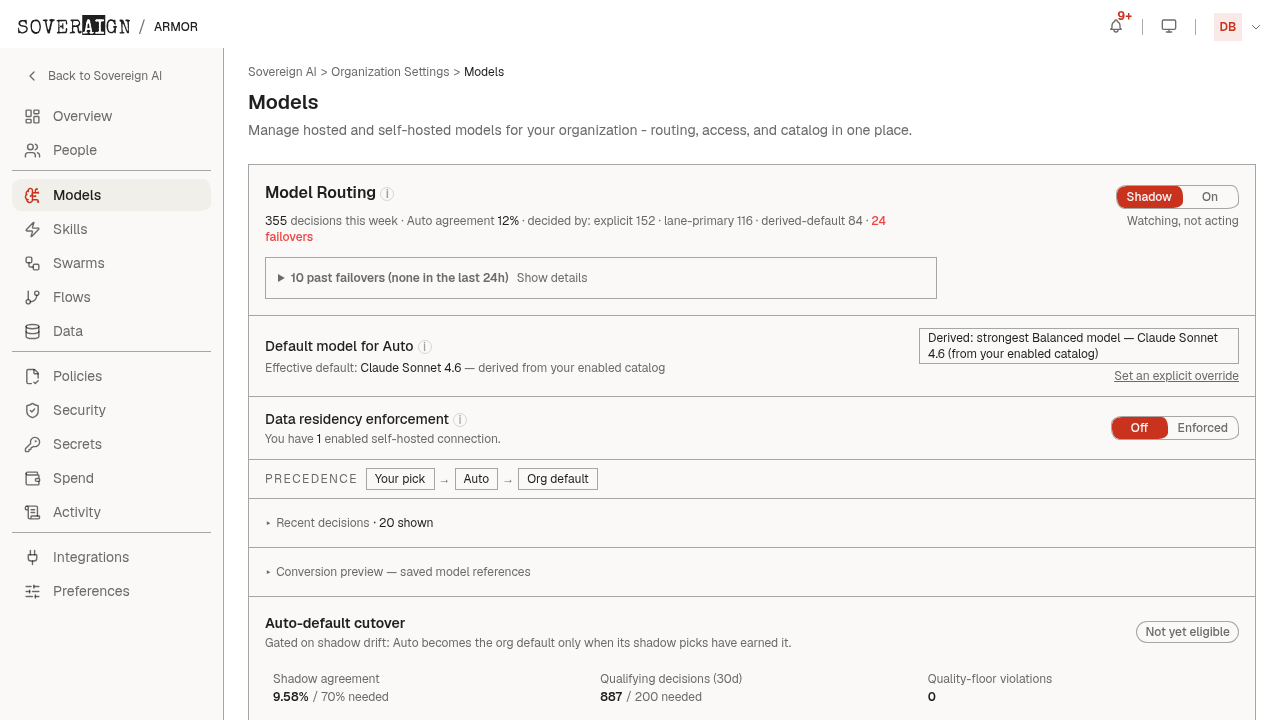Viewport: 1280px width, 720px height.
Task: Click the Policies document icon
Action: click(x=33, y=376)
